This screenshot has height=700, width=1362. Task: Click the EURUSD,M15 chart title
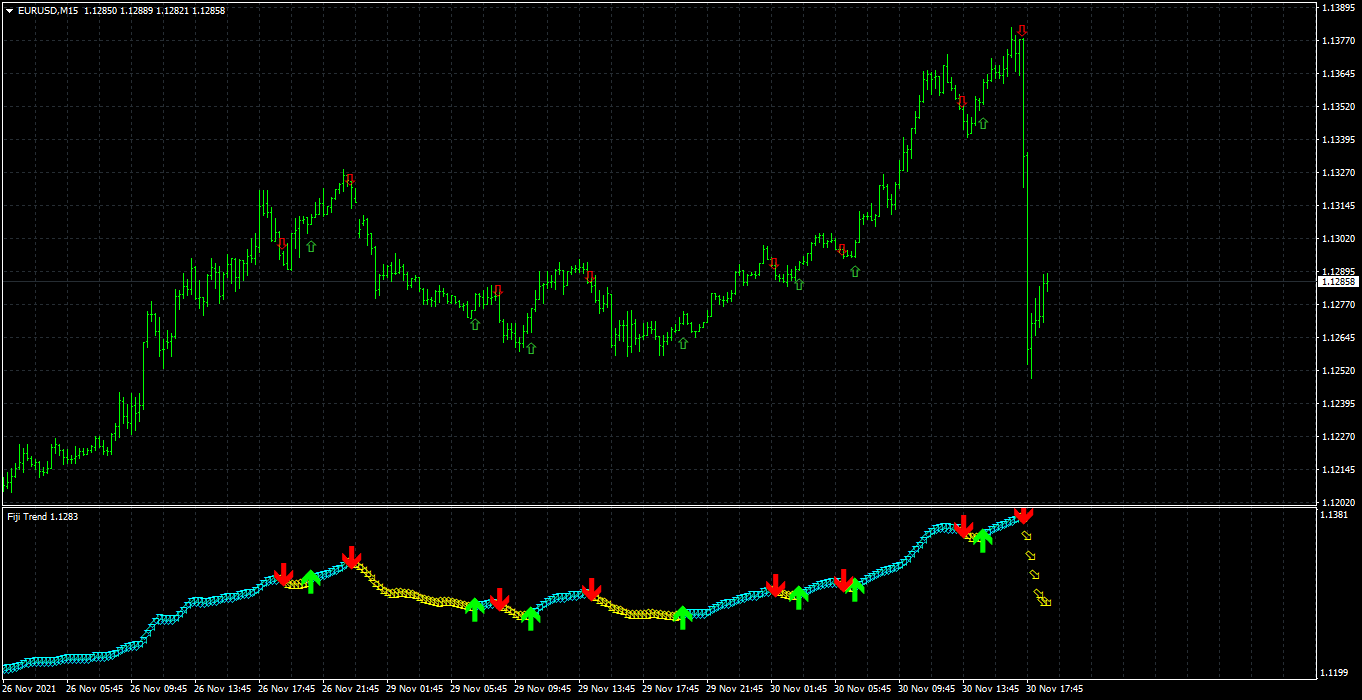tap(48, 10)
